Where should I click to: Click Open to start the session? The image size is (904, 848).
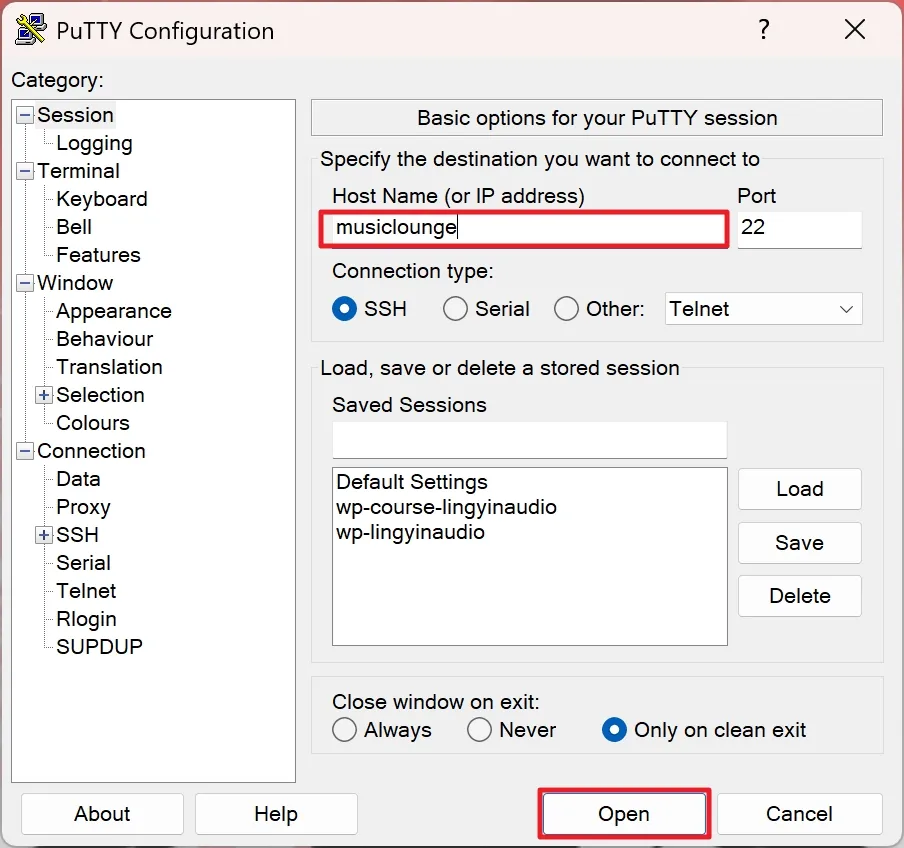[624, 814]
